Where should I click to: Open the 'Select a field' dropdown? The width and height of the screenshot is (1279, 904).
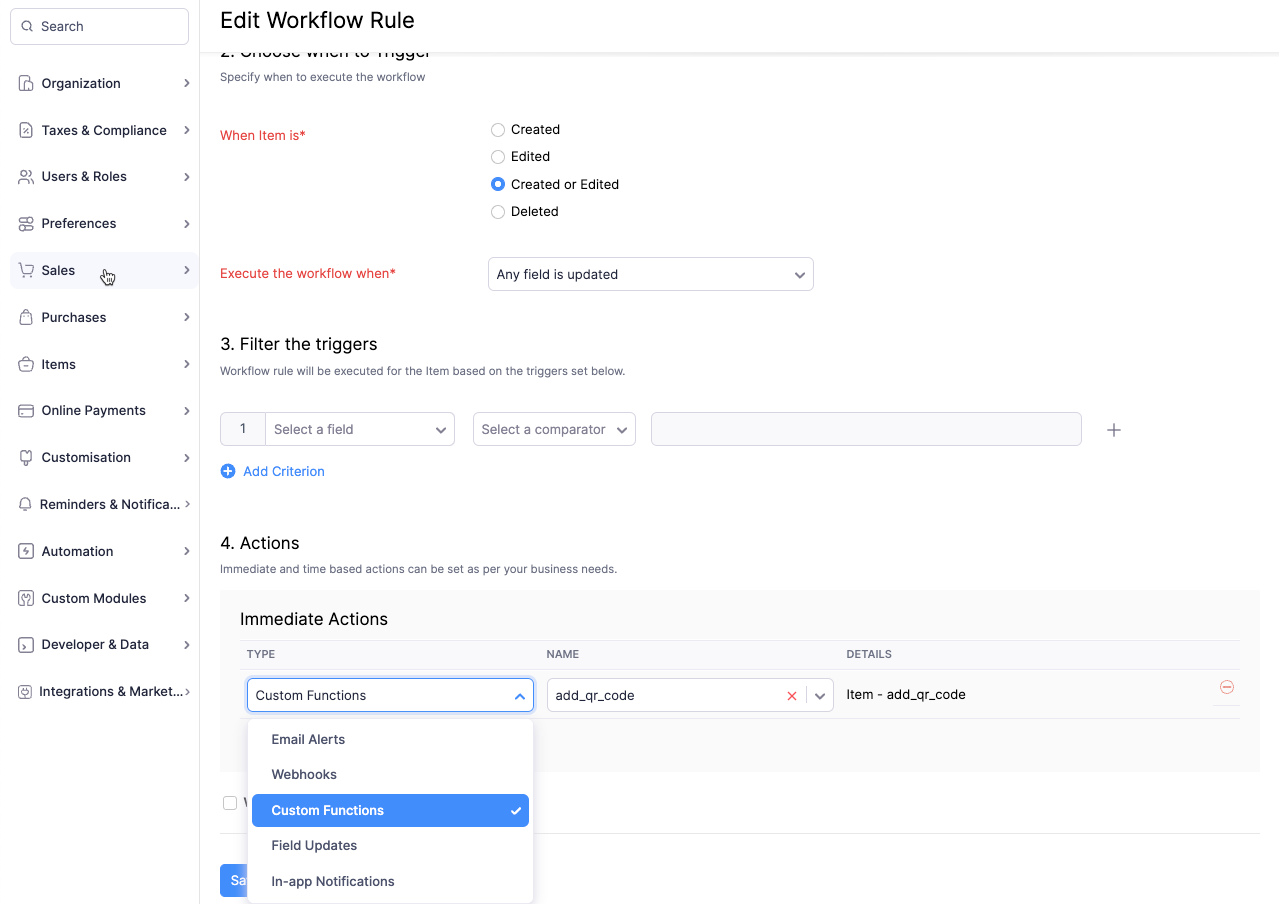tap(359, 429)
